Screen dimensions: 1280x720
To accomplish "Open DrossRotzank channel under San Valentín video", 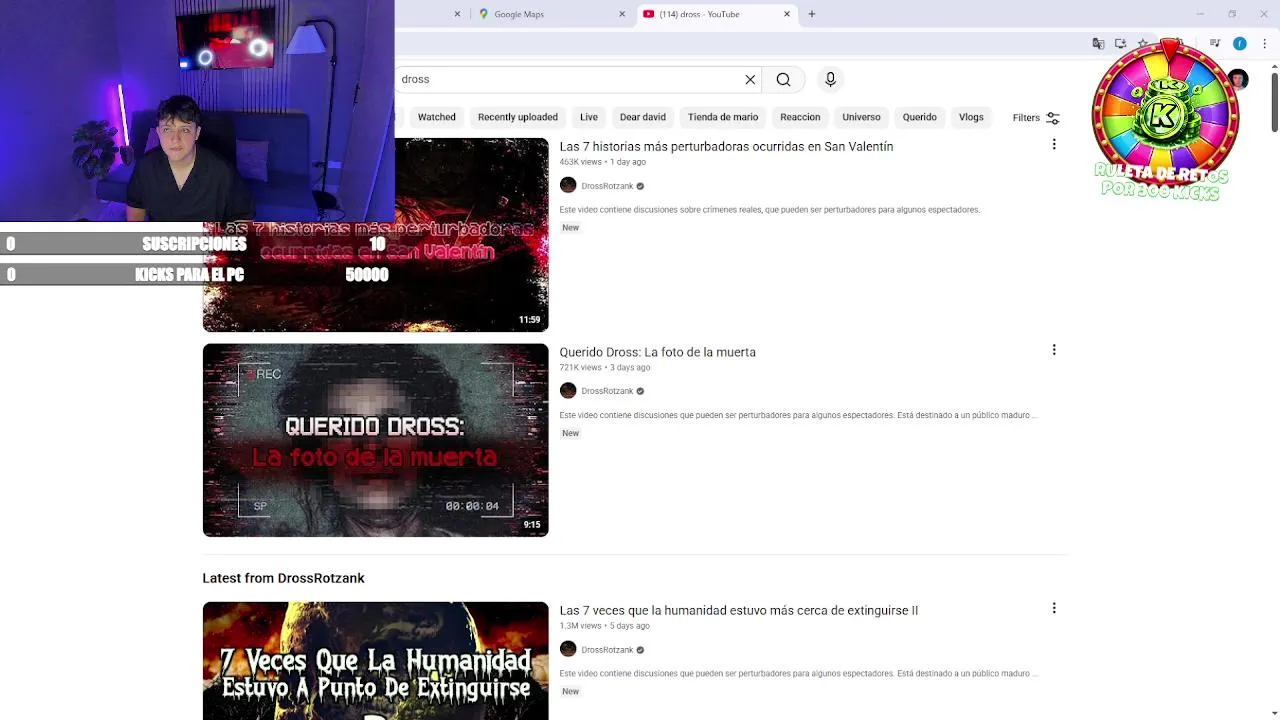I will click(x=607, y=186).
